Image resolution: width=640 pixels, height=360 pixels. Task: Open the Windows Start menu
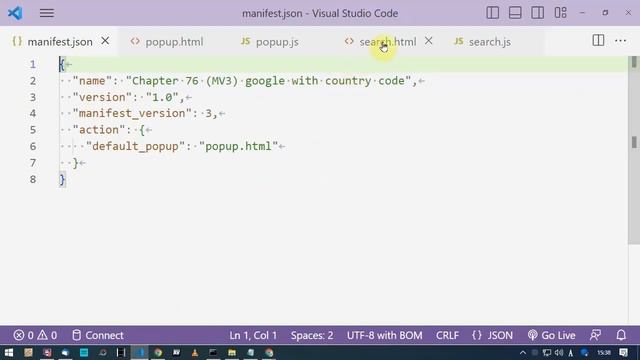[9, 353]
